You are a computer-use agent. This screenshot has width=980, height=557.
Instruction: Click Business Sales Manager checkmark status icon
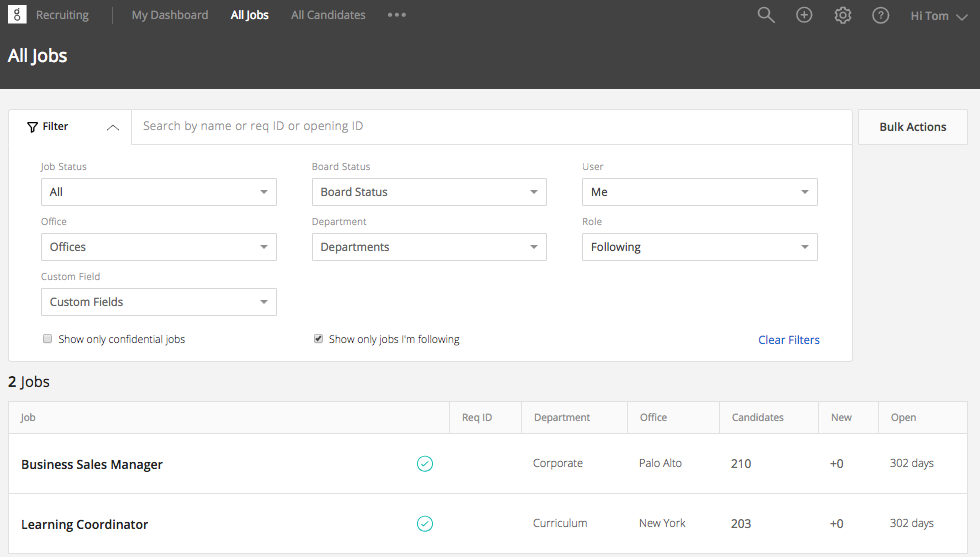coord(424,463)
